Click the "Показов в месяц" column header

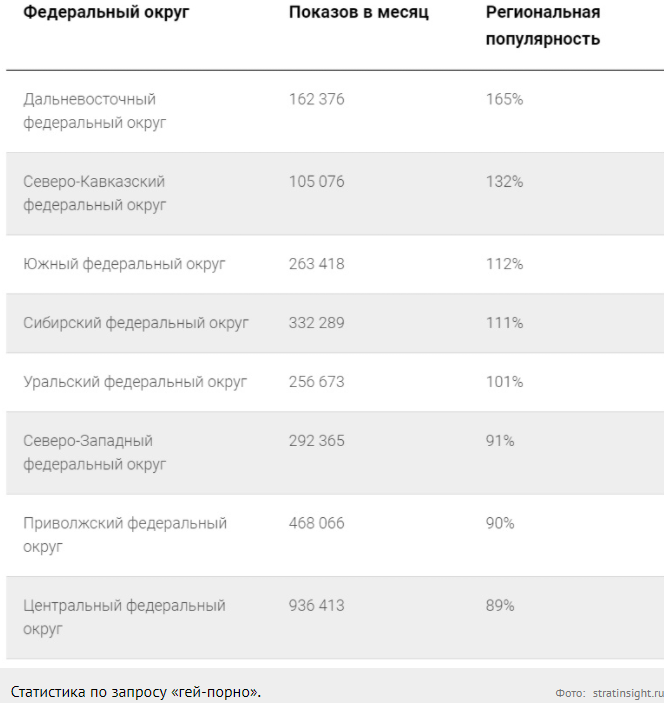(358, 13)
